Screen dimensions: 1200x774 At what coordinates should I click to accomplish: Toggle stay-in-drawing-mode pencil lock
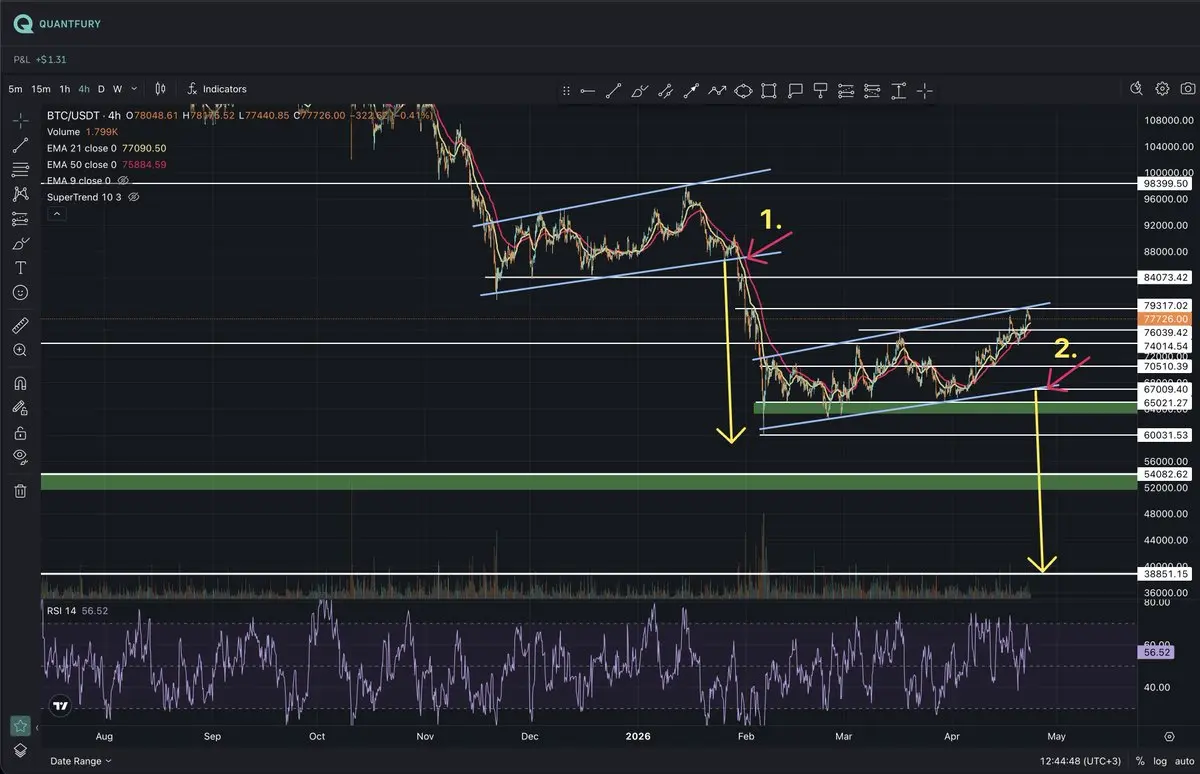tap(20, 408)
